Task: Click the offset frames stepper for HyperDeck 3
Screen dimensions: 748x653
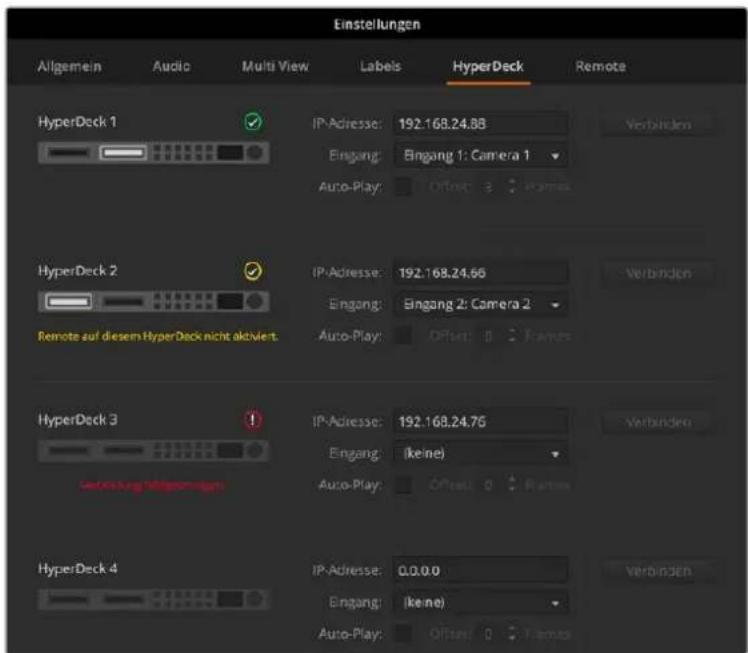Action: (512, 485)
